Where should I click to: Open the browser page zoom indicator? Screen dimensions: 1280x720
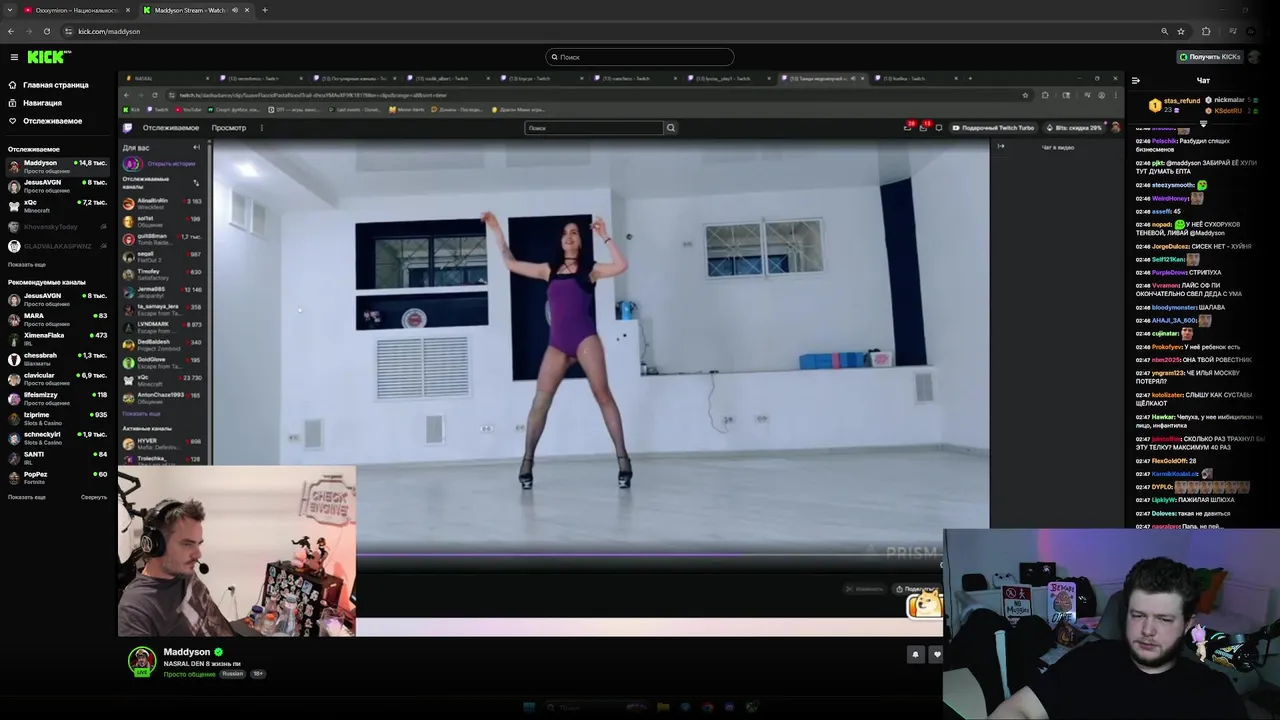(x=1164, y=31)
